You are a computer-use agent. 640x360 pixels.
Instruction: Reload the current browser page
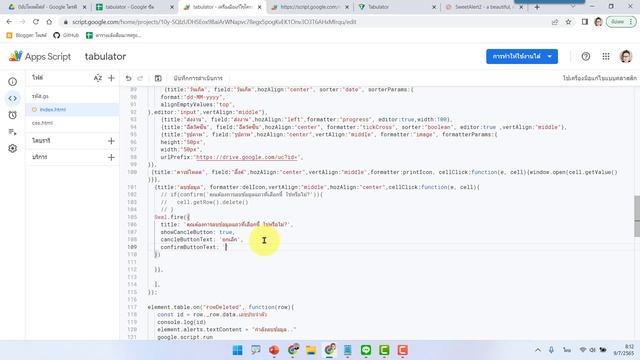[36, 22]
